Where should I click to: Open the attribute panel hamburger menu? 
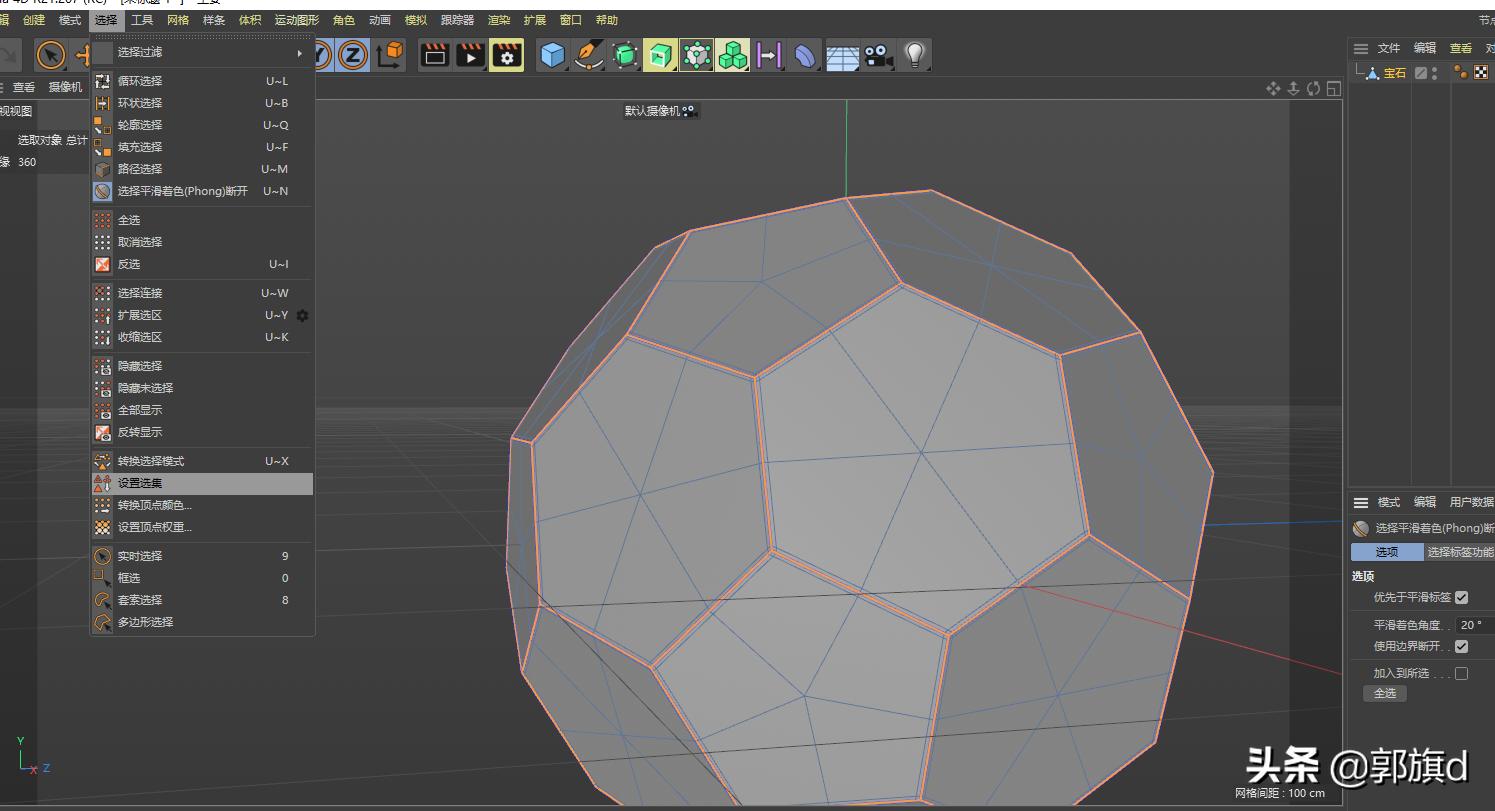pos(1361,502)
